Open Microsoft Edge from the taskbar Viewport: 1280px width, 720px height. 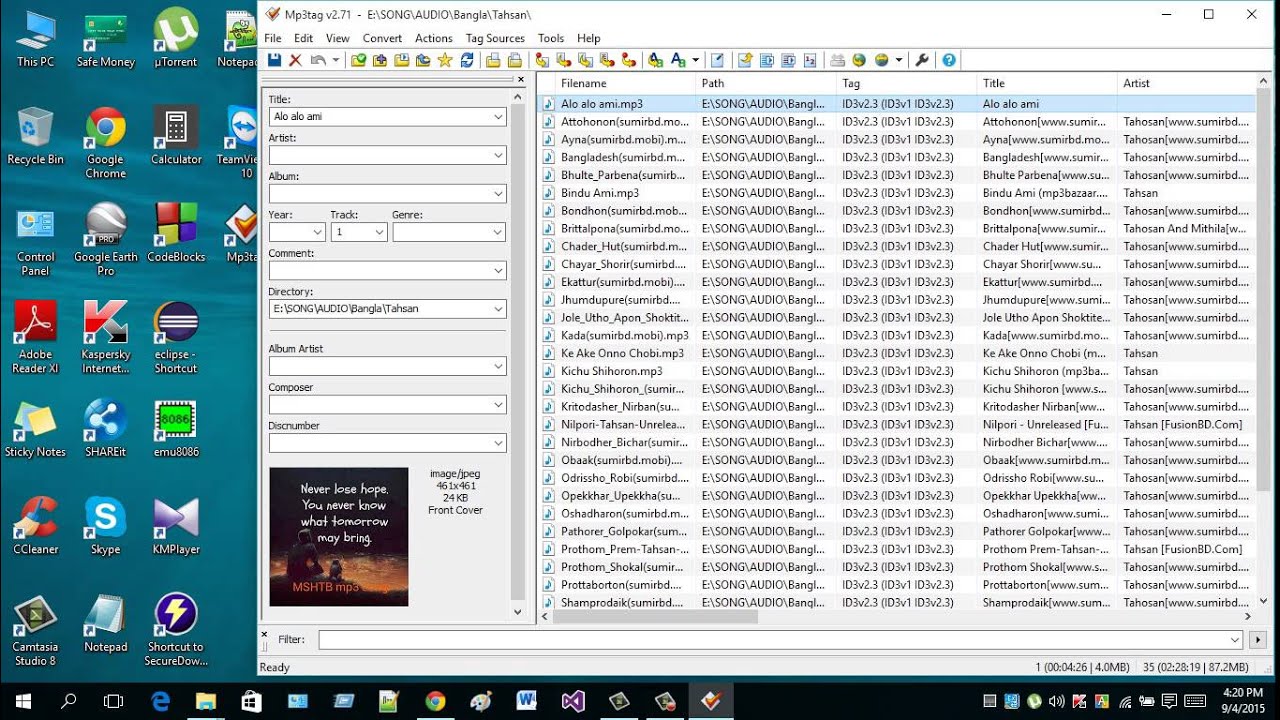tap(159, 701)
